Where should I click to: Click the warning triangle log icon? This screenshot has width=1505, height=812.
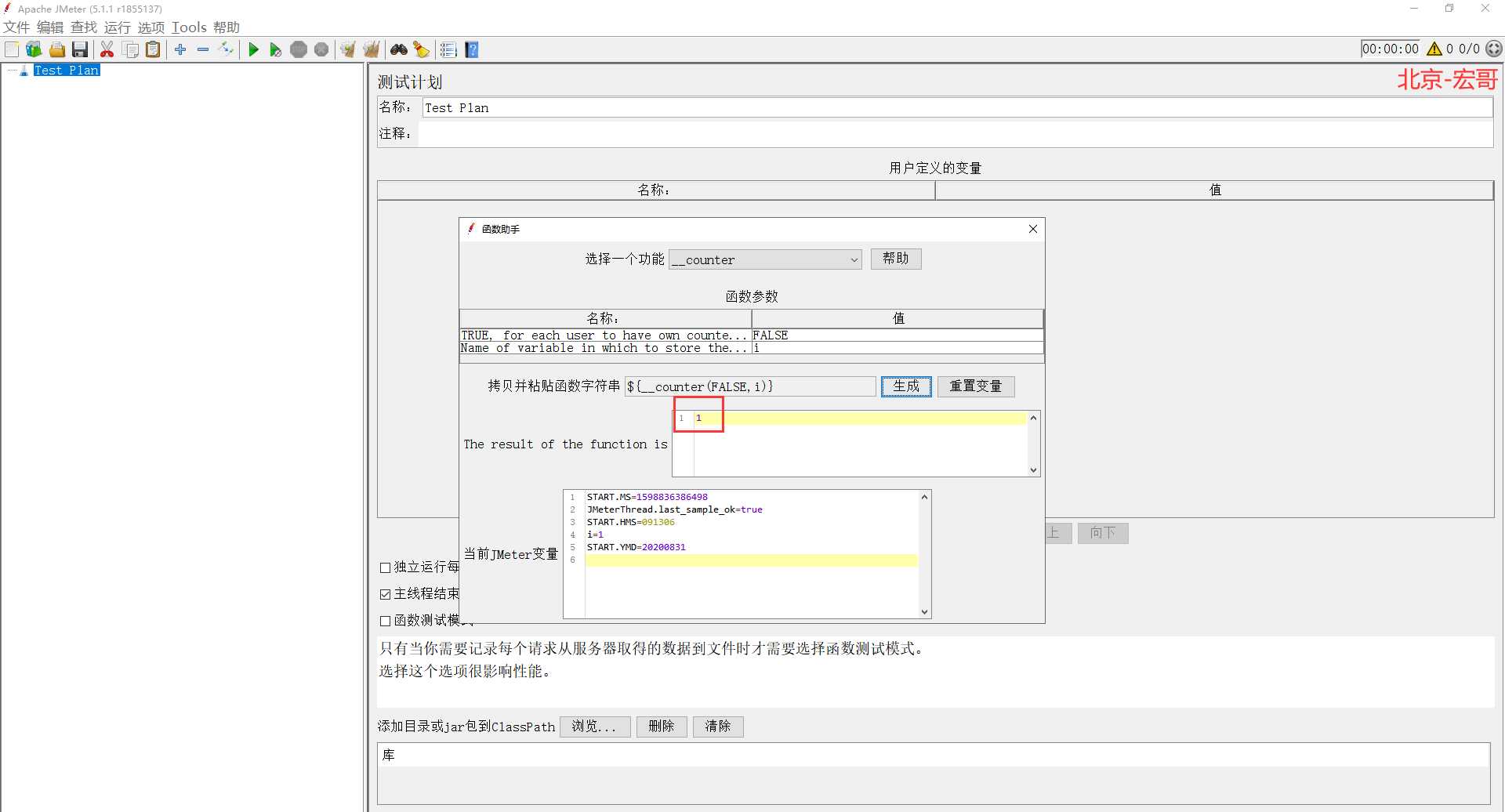click(x=1434, y=49)
